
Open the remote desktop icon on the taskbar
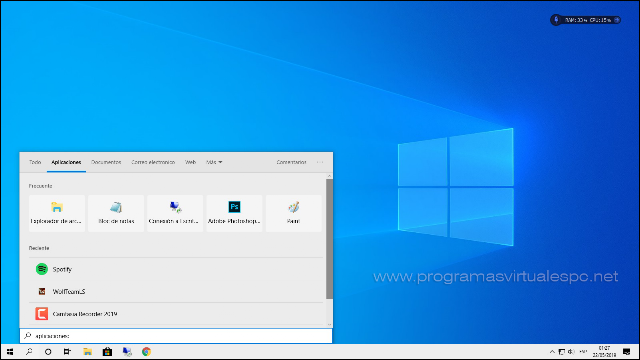click(127, 351)
